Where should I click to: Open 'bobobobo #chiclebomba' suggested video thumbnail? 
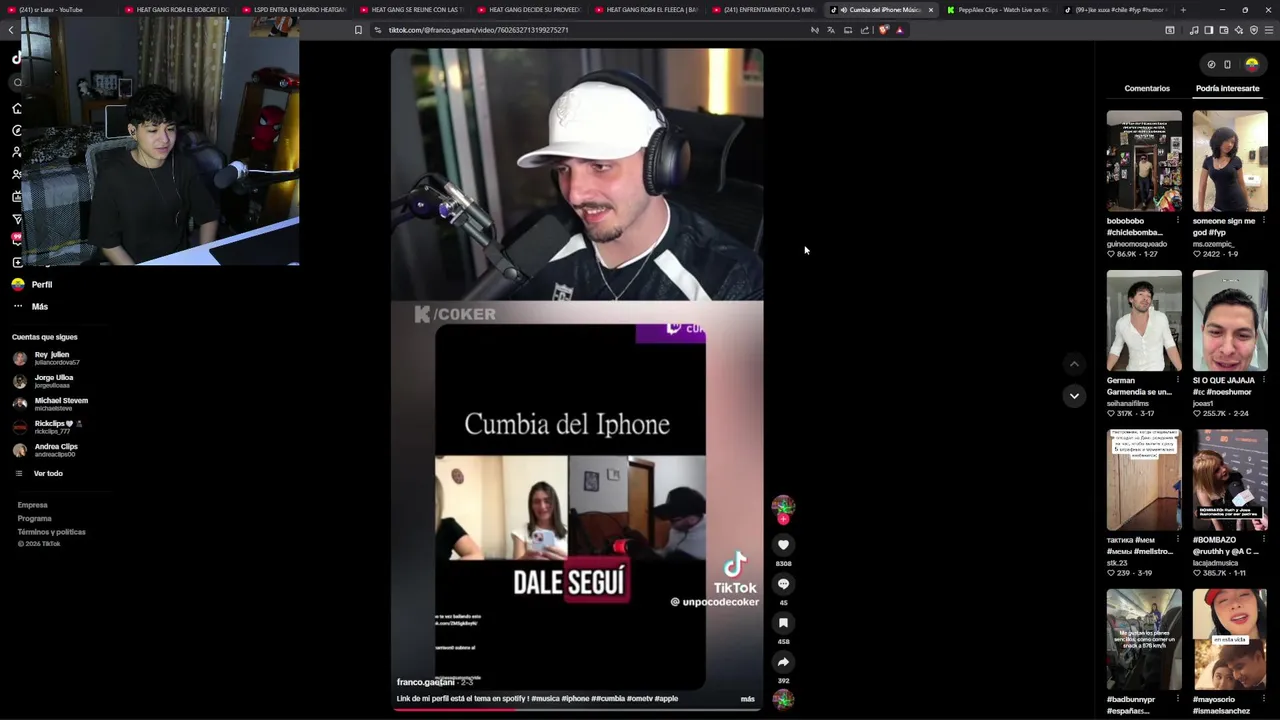tap(1144, 161)
